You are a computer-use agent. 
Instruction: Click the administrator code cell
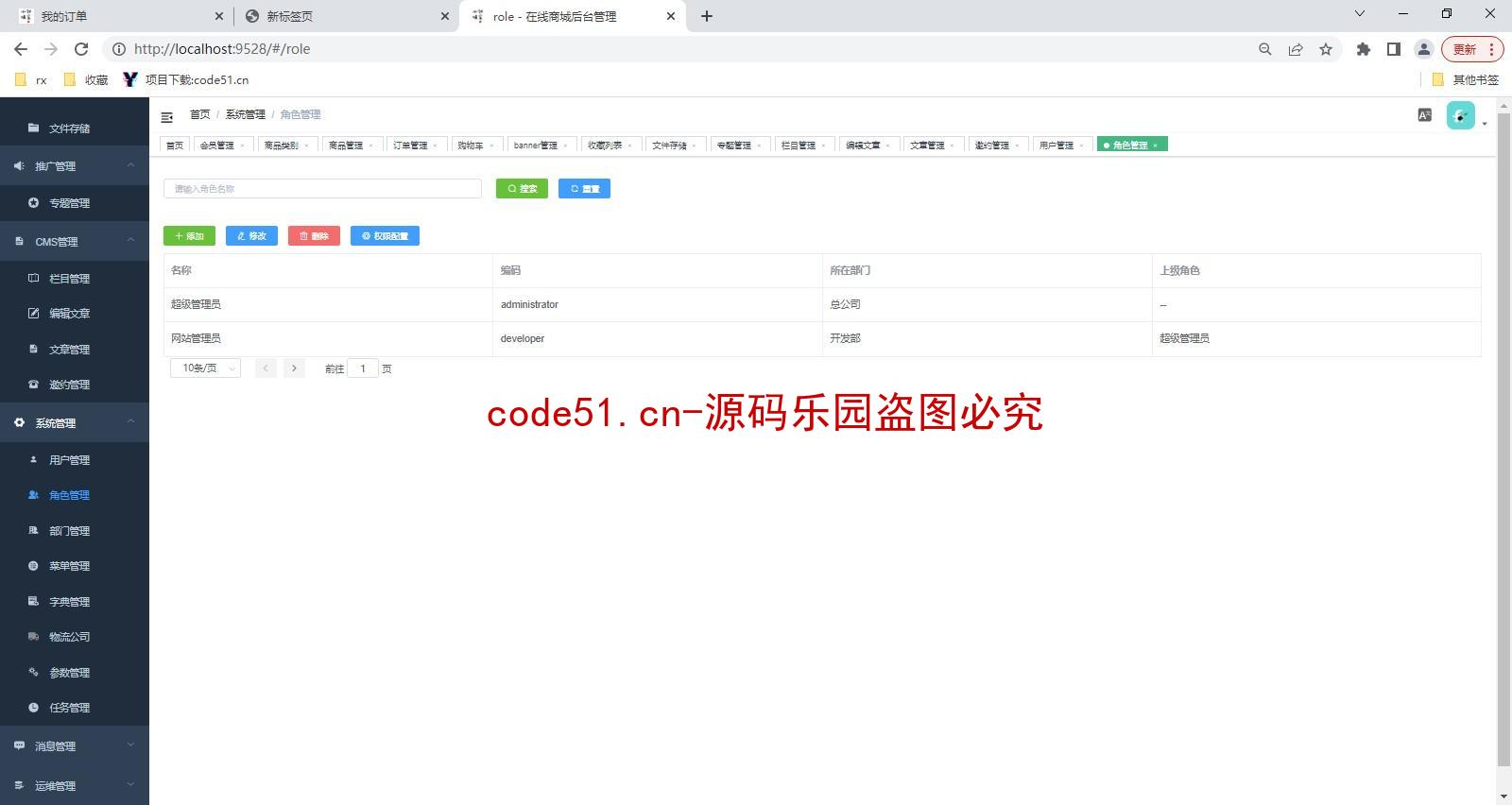tap(657, 304)
